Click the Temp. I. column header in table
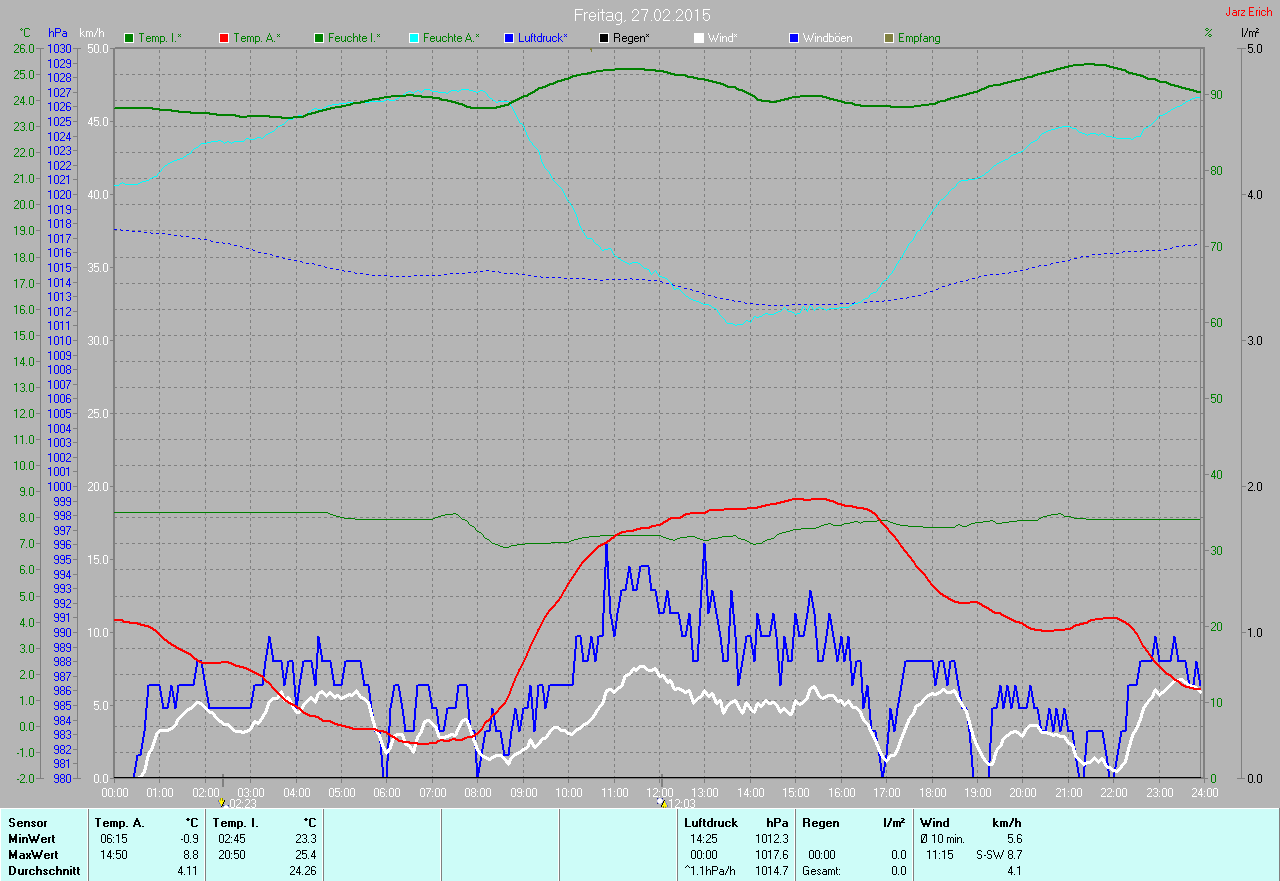This screenshot has width=1280, height=881. click(x=235, y=823)
